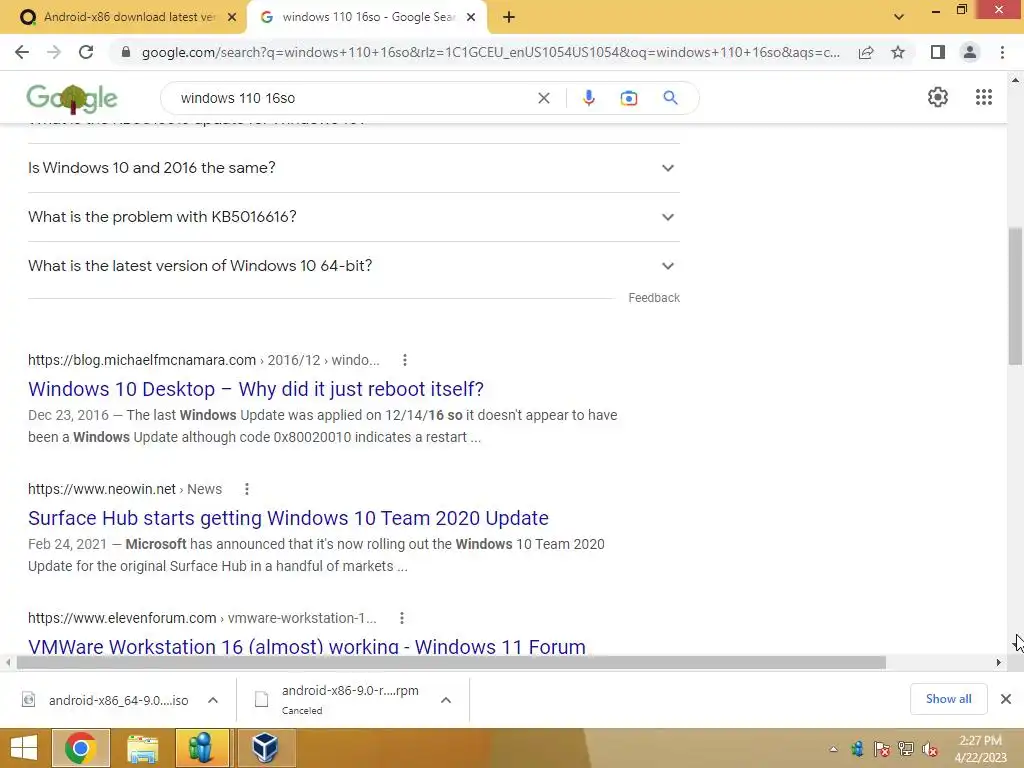Show hidden system tray icons
1024x768 pixels.
(x=833, y=749)
